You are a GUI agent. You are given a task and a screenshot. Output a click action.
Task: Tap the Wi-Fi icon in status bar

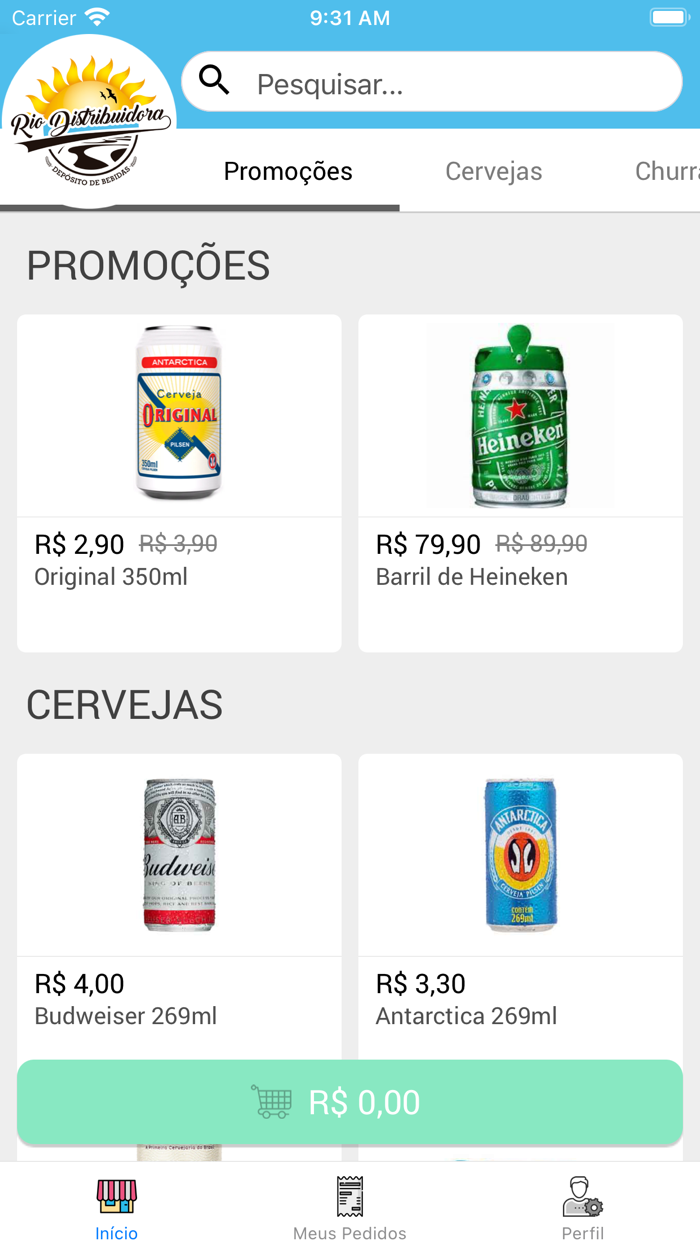pyautogui.click(x=97, y=15)
